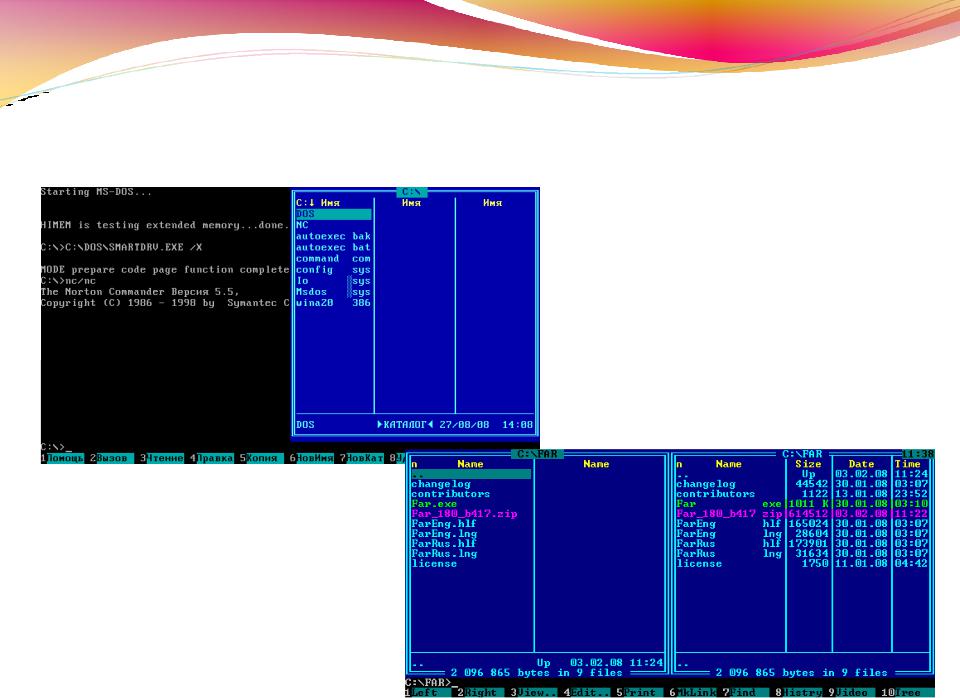Click the Time column header in FAR
The height and width of the screenshot is (698, 960).
coord(908,464)
